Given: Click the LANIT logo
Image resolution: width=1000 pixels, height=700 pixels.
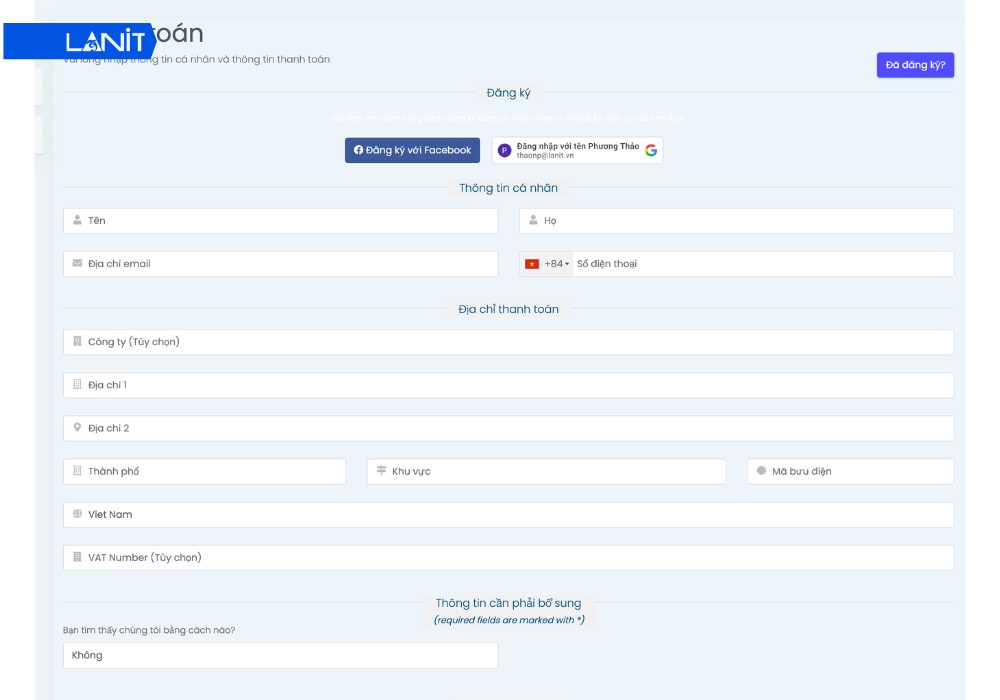Looking at the screenshot, I should (x=105, y=42).
